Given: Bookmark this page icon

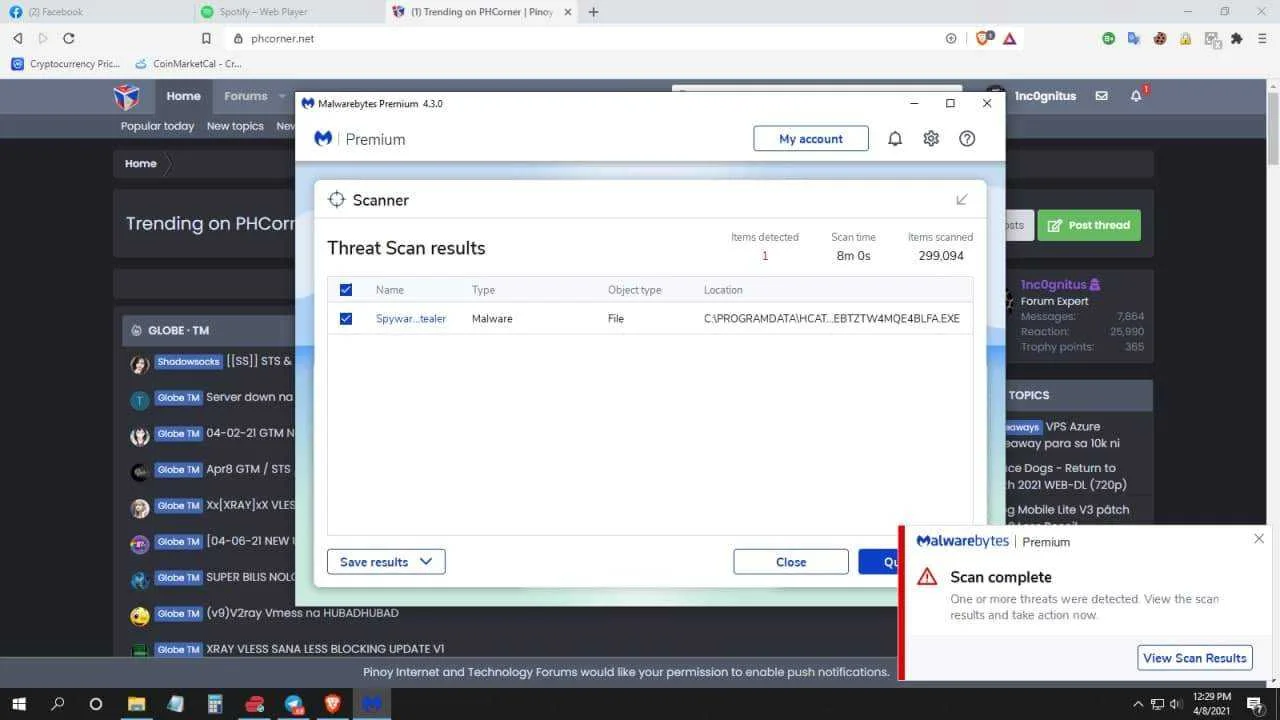Looking at the screenshot, I should (206, 38).
